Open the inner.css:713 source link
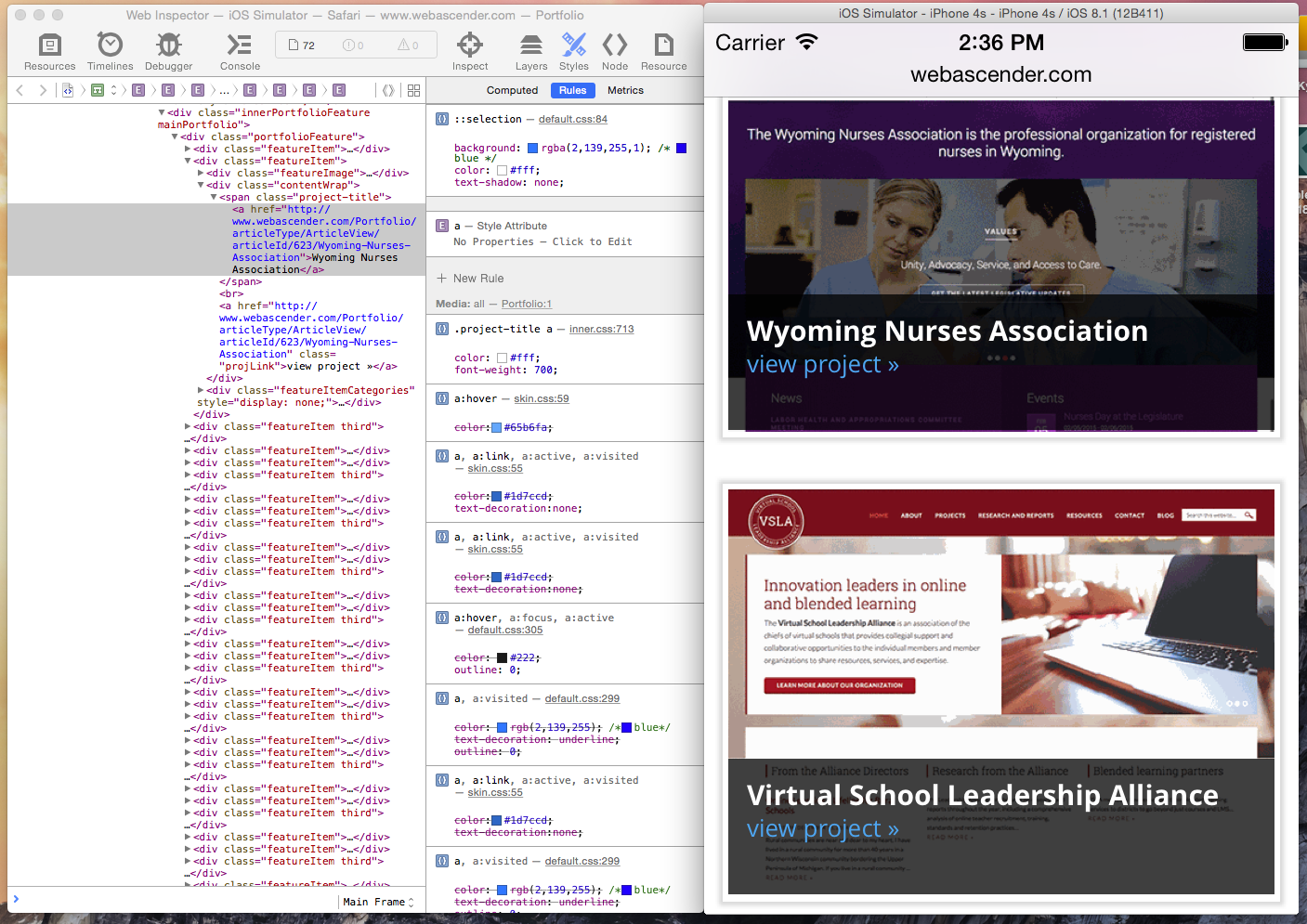Viewport: 1307px width, 924px height. tap(602, 329)
